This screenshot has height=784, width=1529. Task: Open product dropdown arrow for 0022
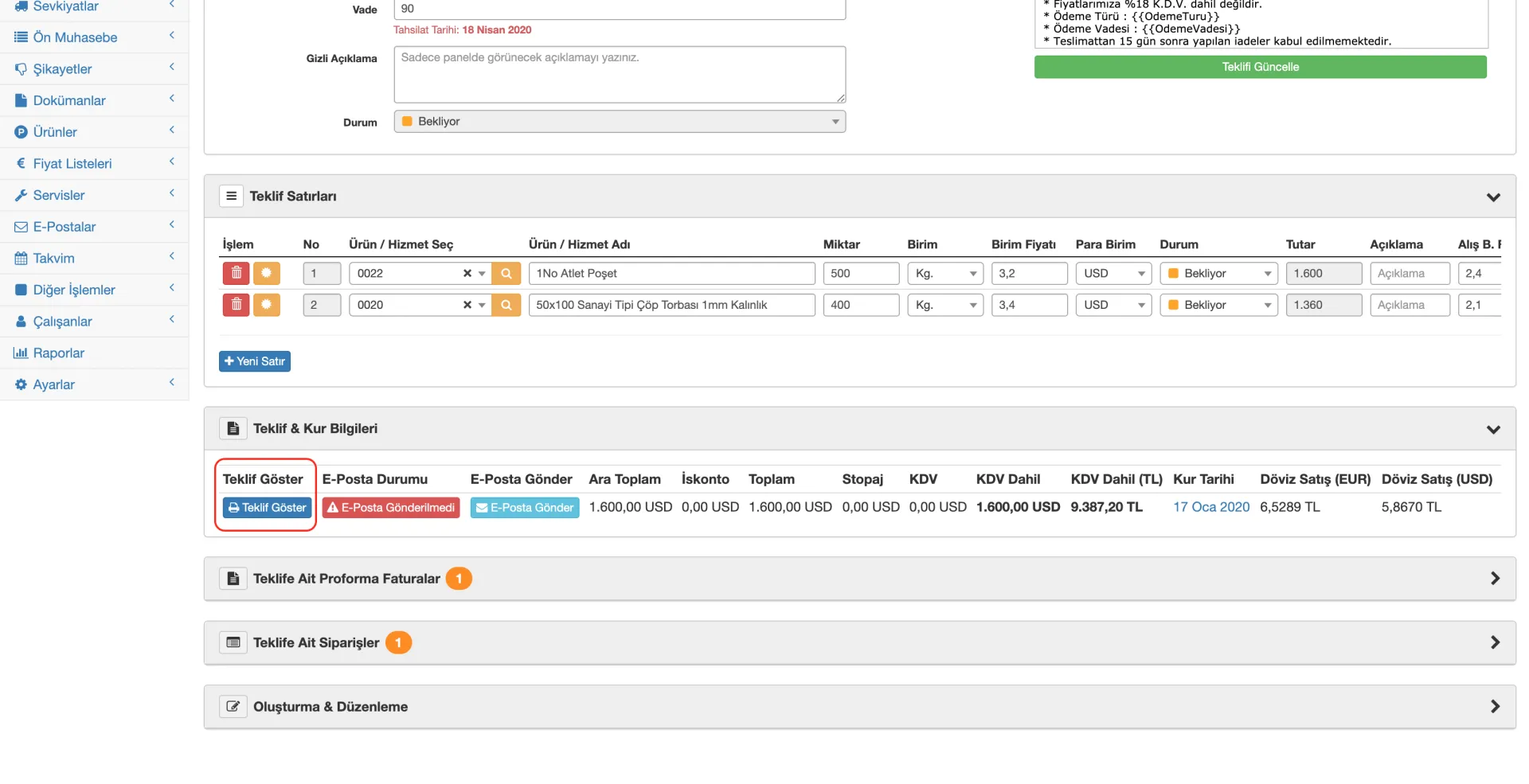[482, 273]
